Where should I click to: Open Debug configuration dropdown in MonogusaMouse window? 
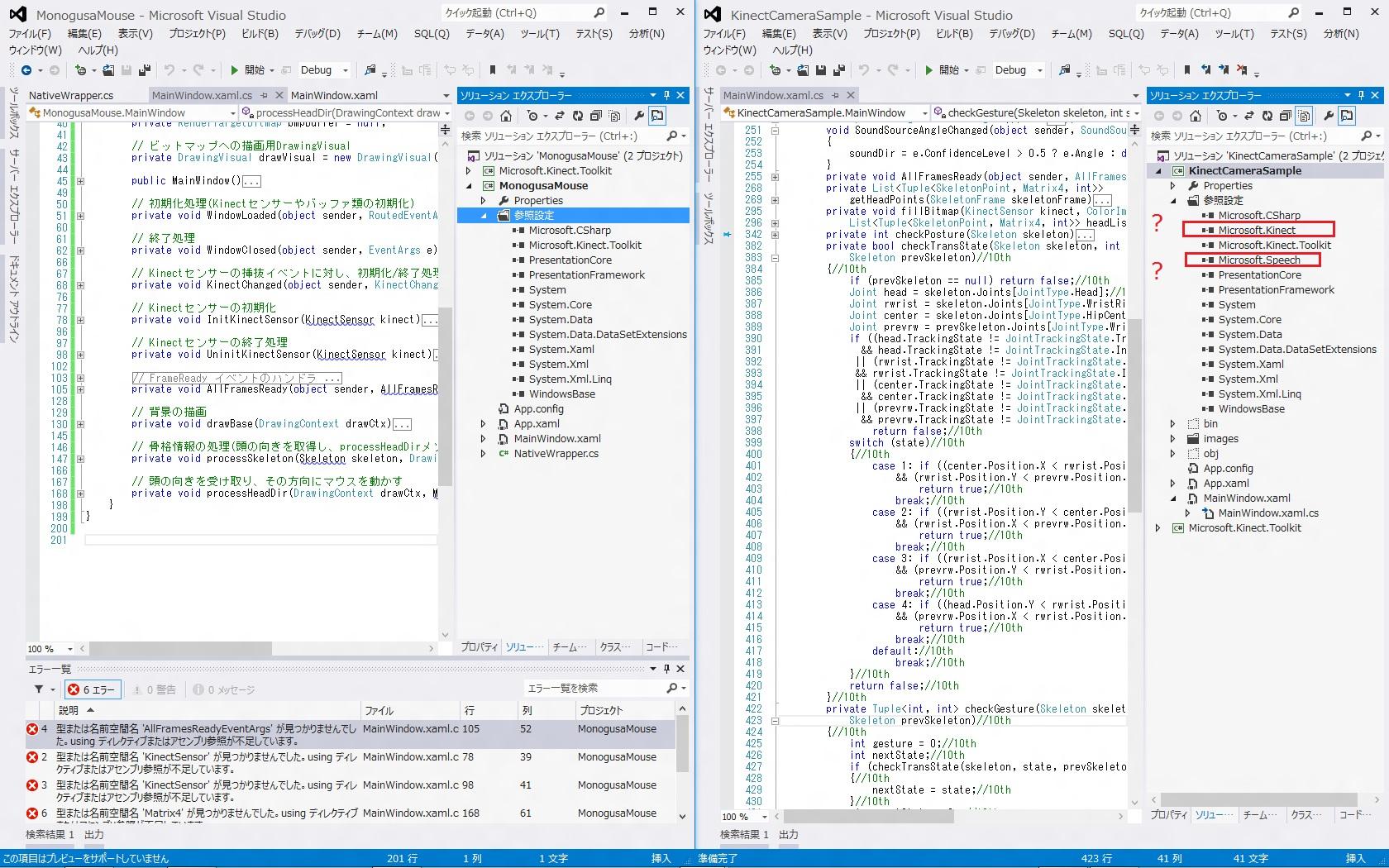(x=346, y=70)
